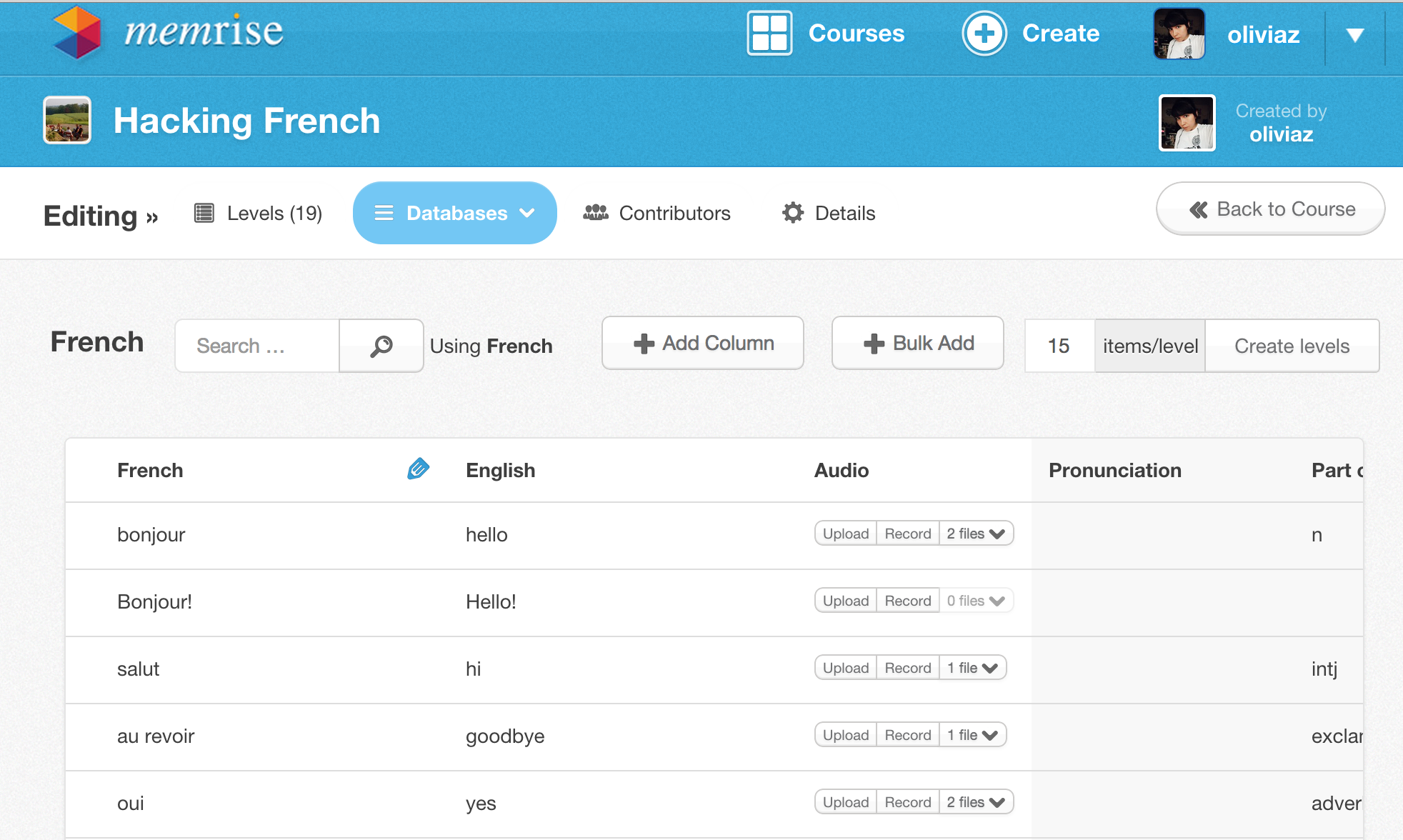This screenshot has height=840, width=1403.
Task: Click the Pronunciation cell for bonjour
Action: click(1163, 536)
